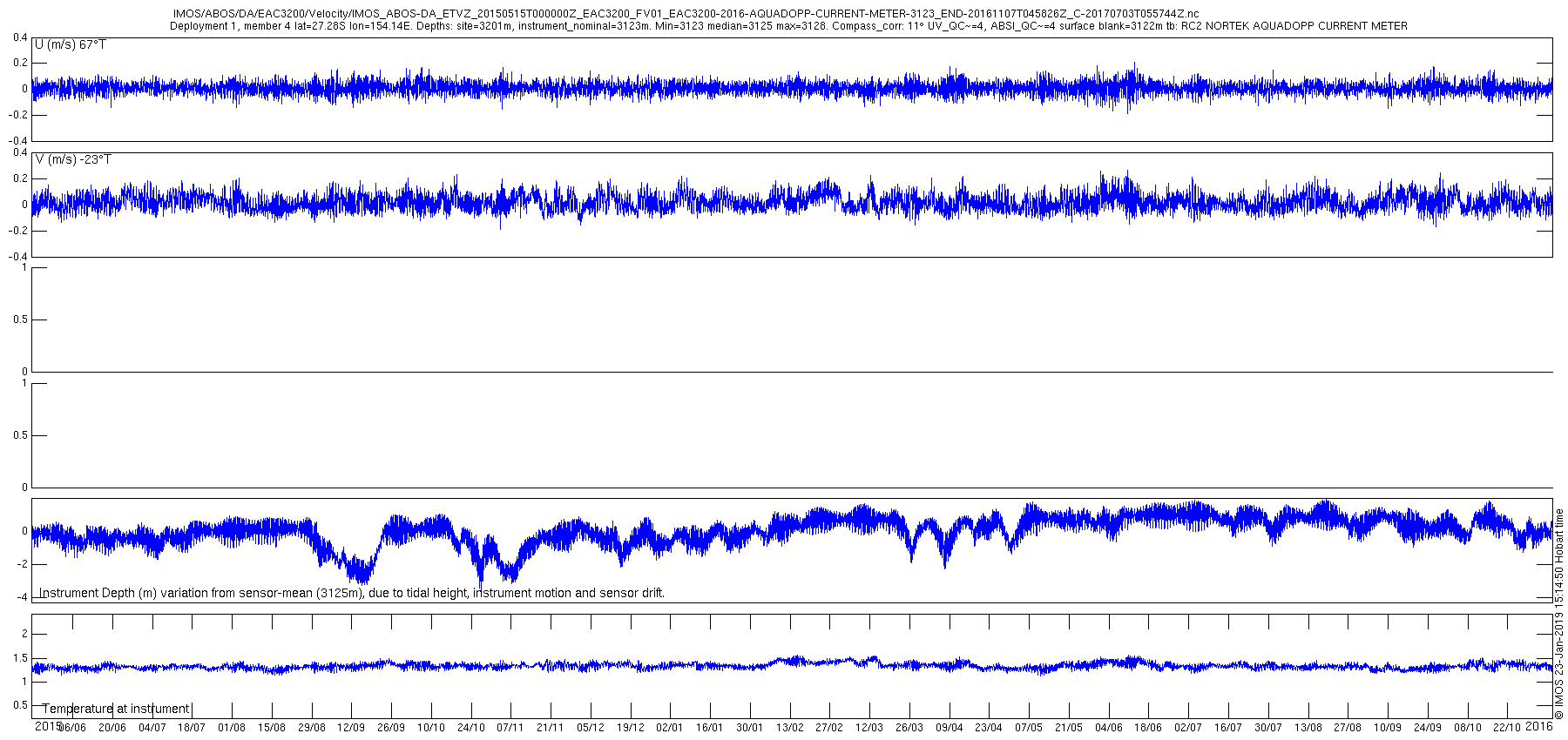Pick the '10/10' date tick label
This screenshot has width=1568, height=740.
point(431,728)
